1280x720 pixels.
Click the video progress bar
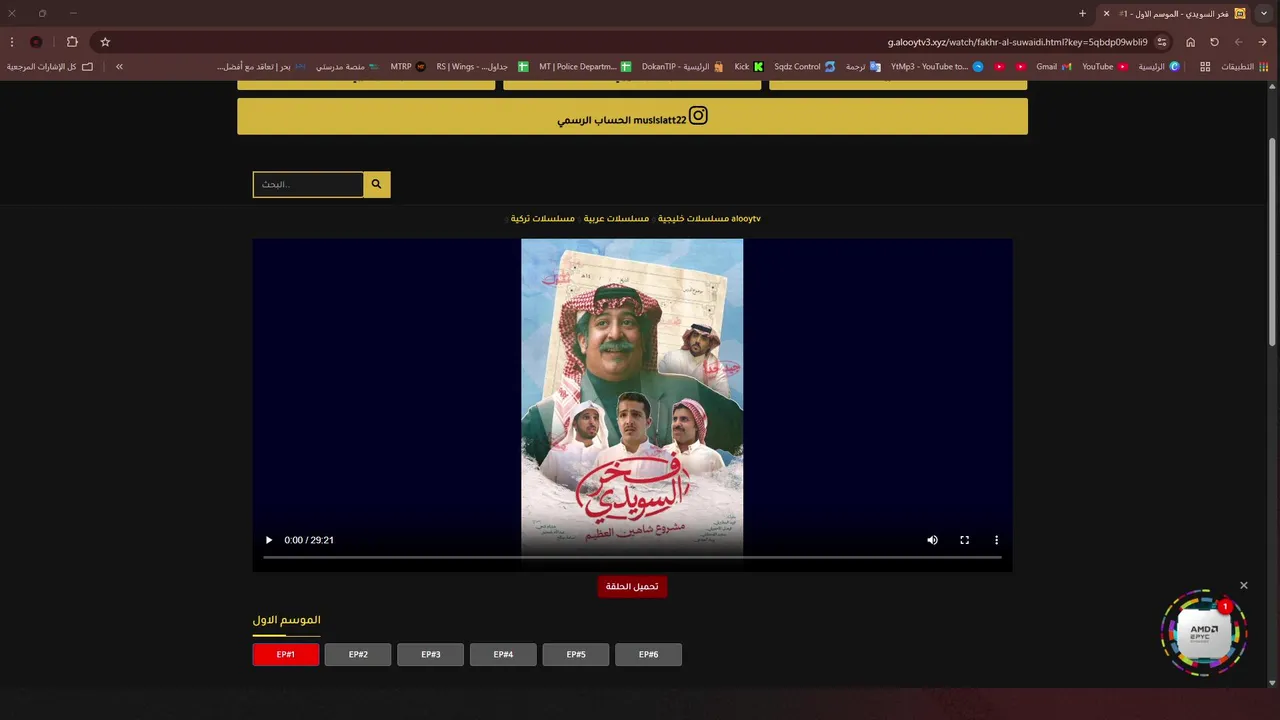[632, 557]
